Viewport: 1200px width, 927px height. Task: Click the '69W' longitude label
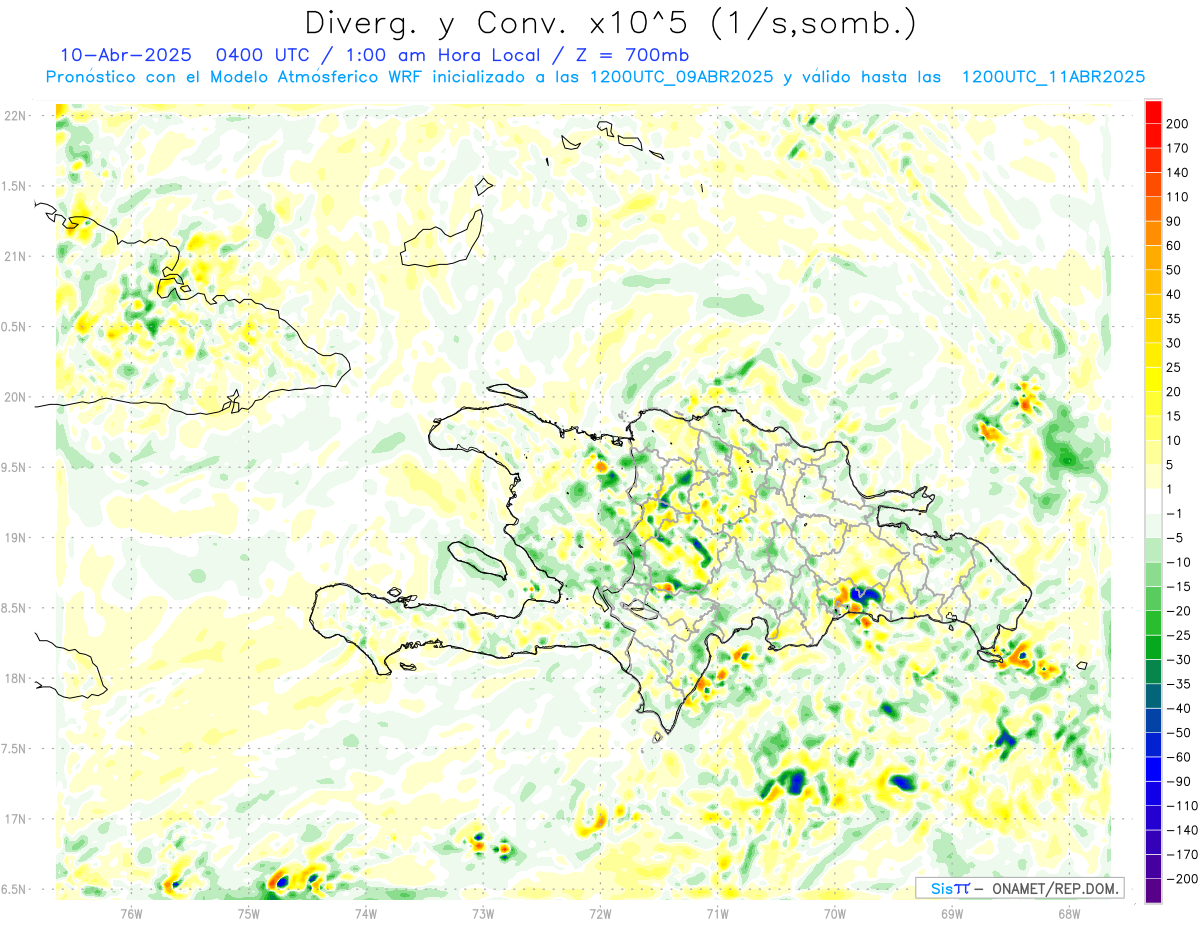952,913
